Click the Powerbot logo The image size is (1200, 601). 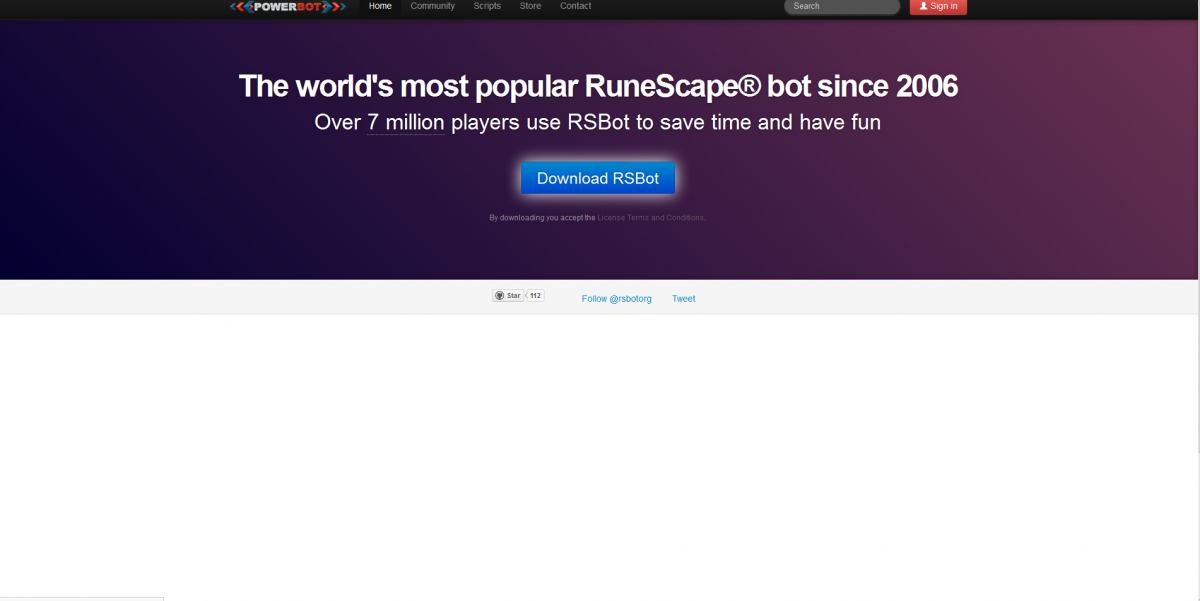coord(287,7)
